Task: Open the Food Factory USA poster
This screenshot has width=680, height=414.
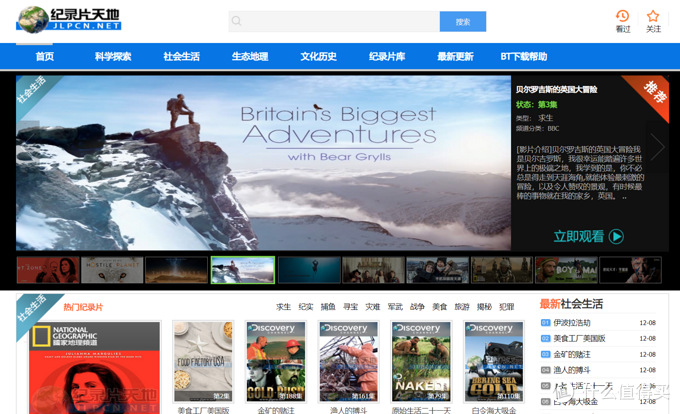Action: 203,362
